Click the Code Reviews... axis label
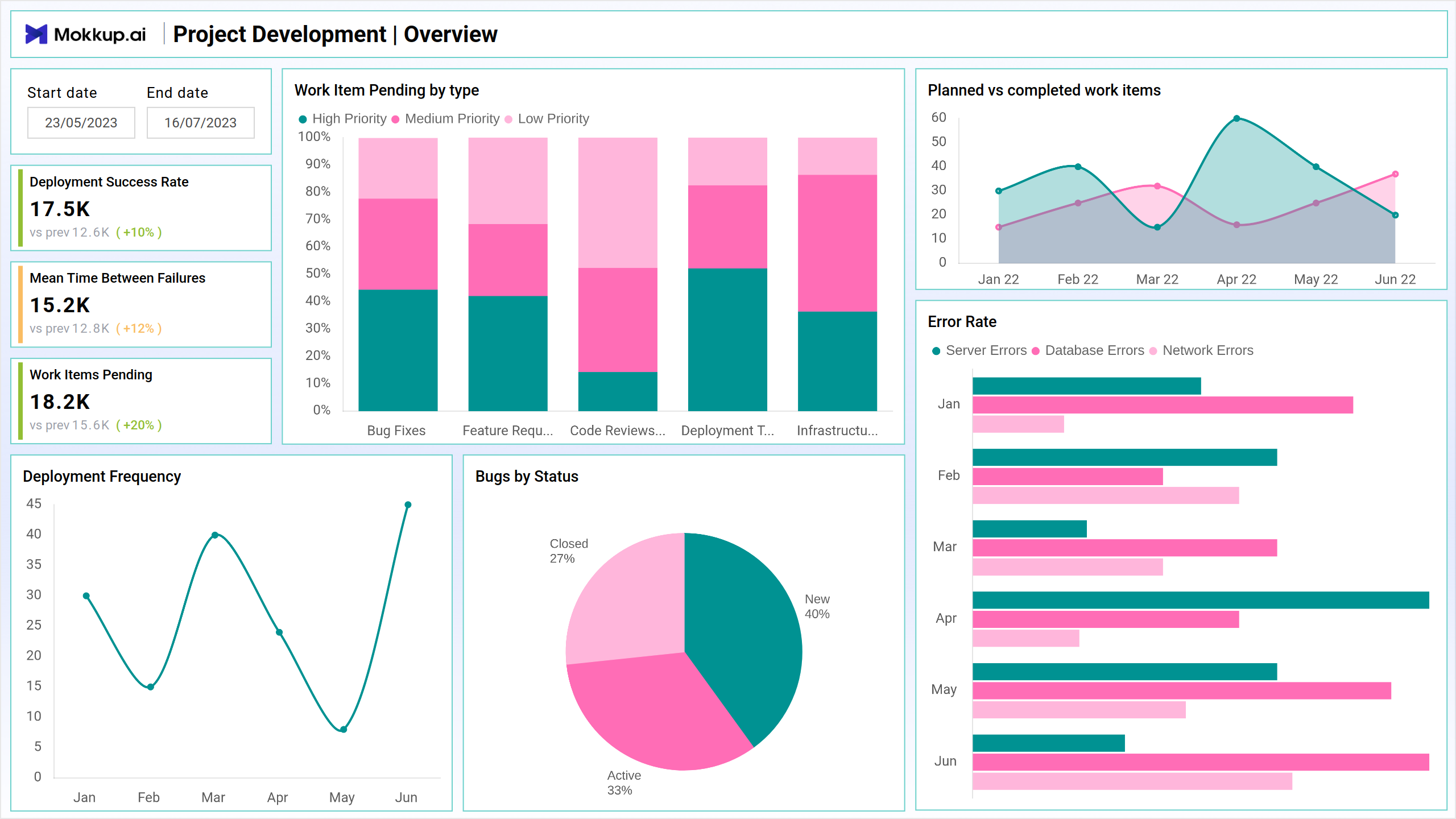Image resolution: width=1456 pixels, height=819 pixels. pyautogui.click(x=618, y=431)
